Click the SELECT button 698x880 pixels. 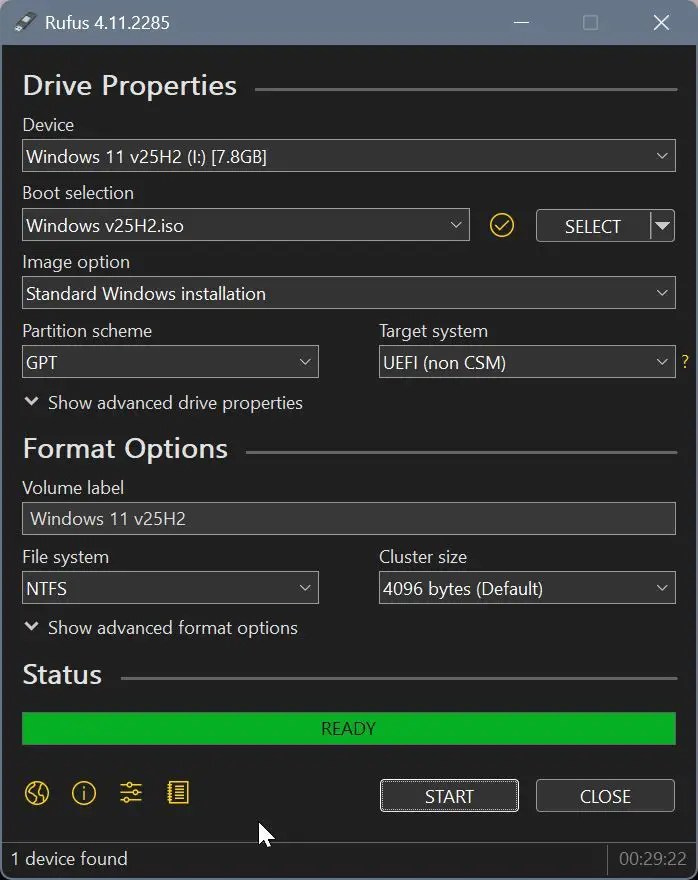pyautogui.click(x=593, y=226)
